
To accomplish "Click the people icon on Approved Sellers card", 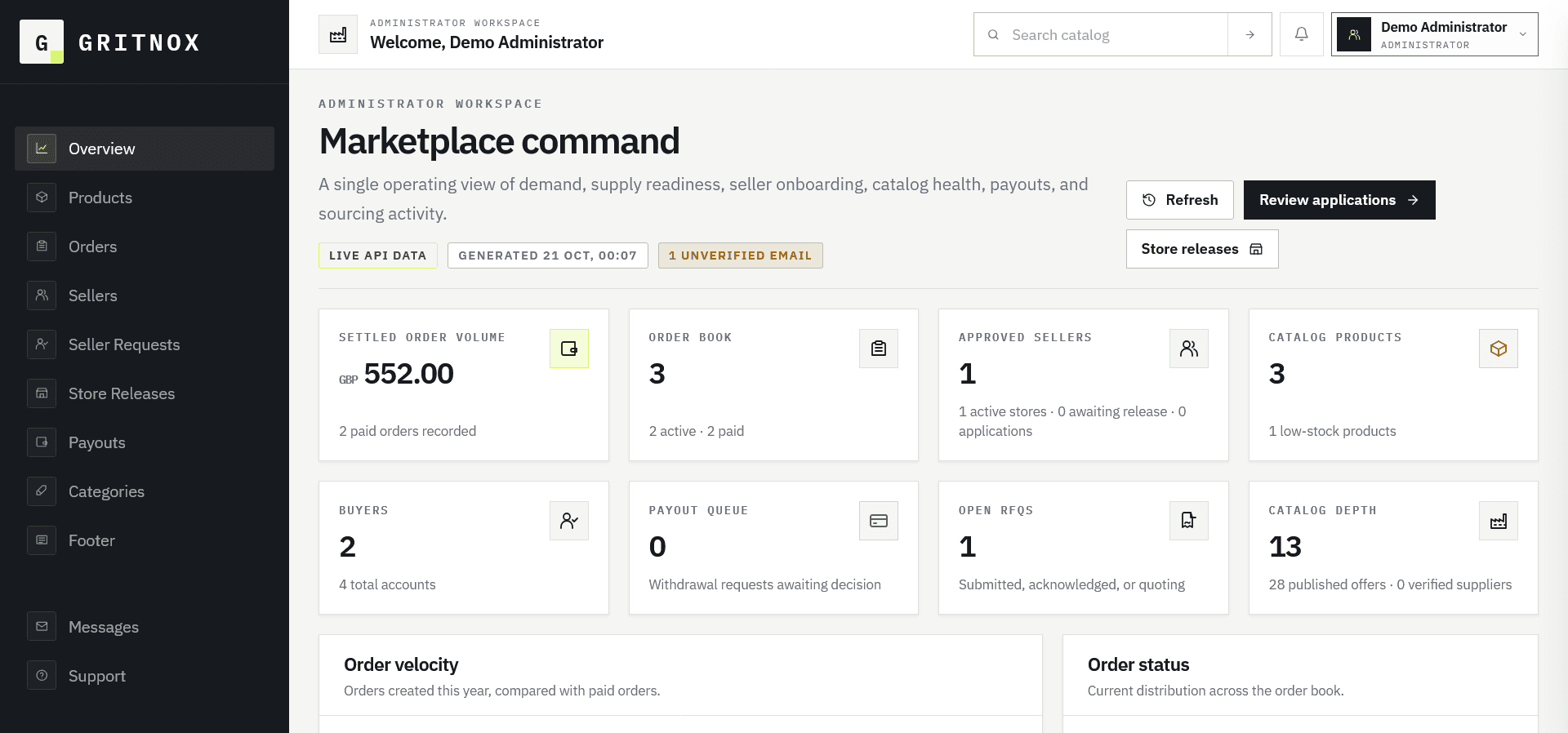I will [1189, 349].
